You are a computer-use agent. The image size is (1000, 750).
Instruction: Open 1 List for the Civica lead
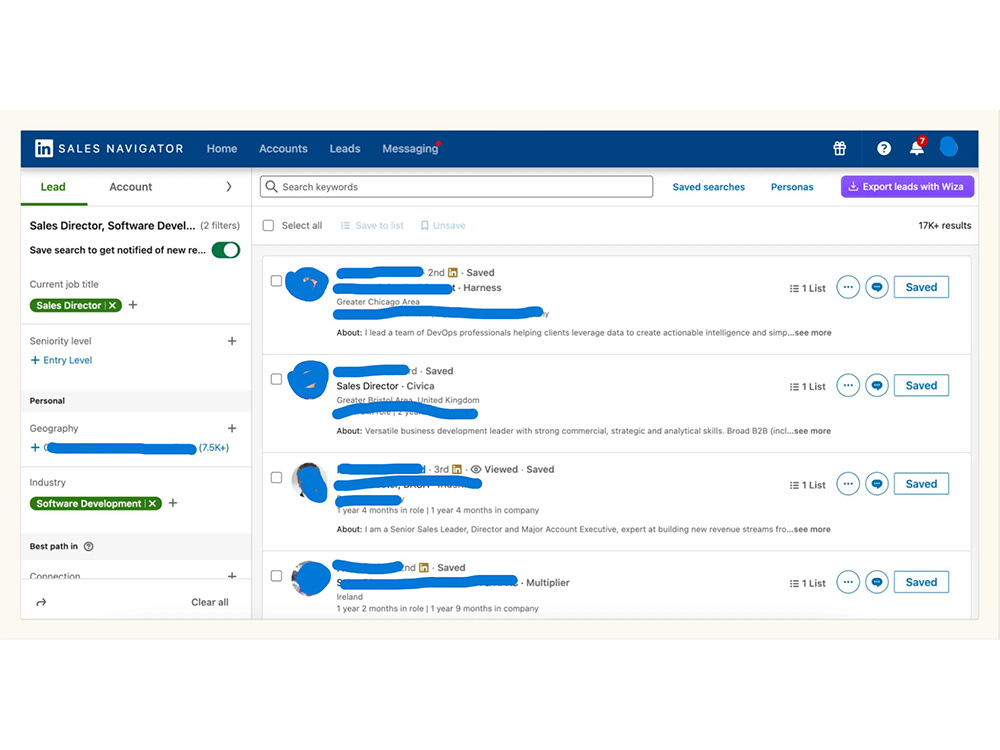(807, 386)
